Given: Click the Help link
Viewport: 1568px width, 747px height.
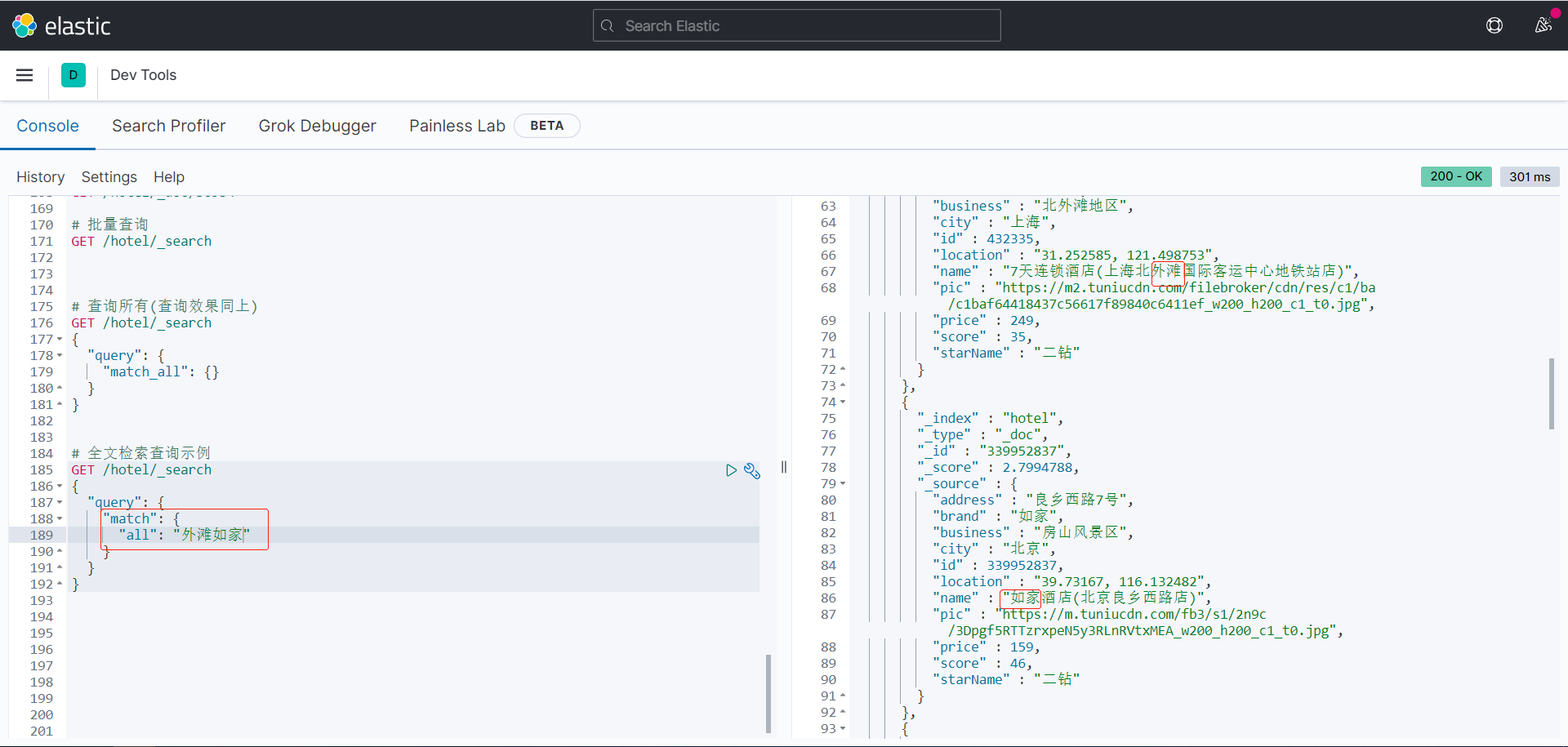Looking at the screenshot, I should coord(169,177).
